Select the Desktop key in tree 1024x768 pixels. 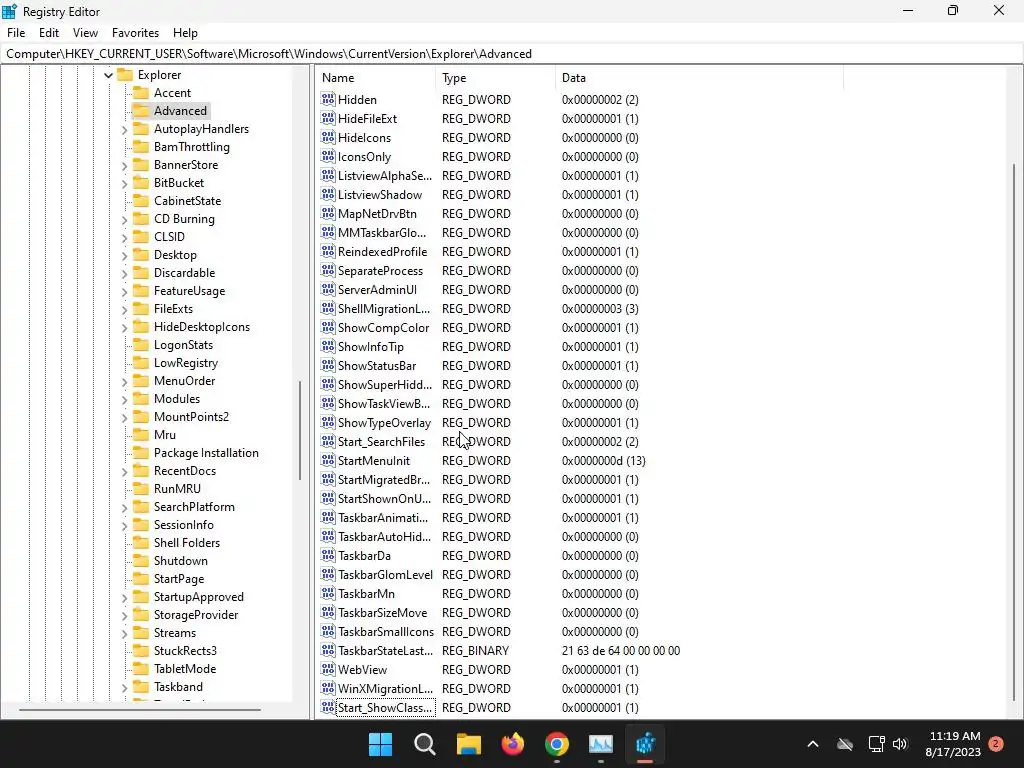coord(175,255)
